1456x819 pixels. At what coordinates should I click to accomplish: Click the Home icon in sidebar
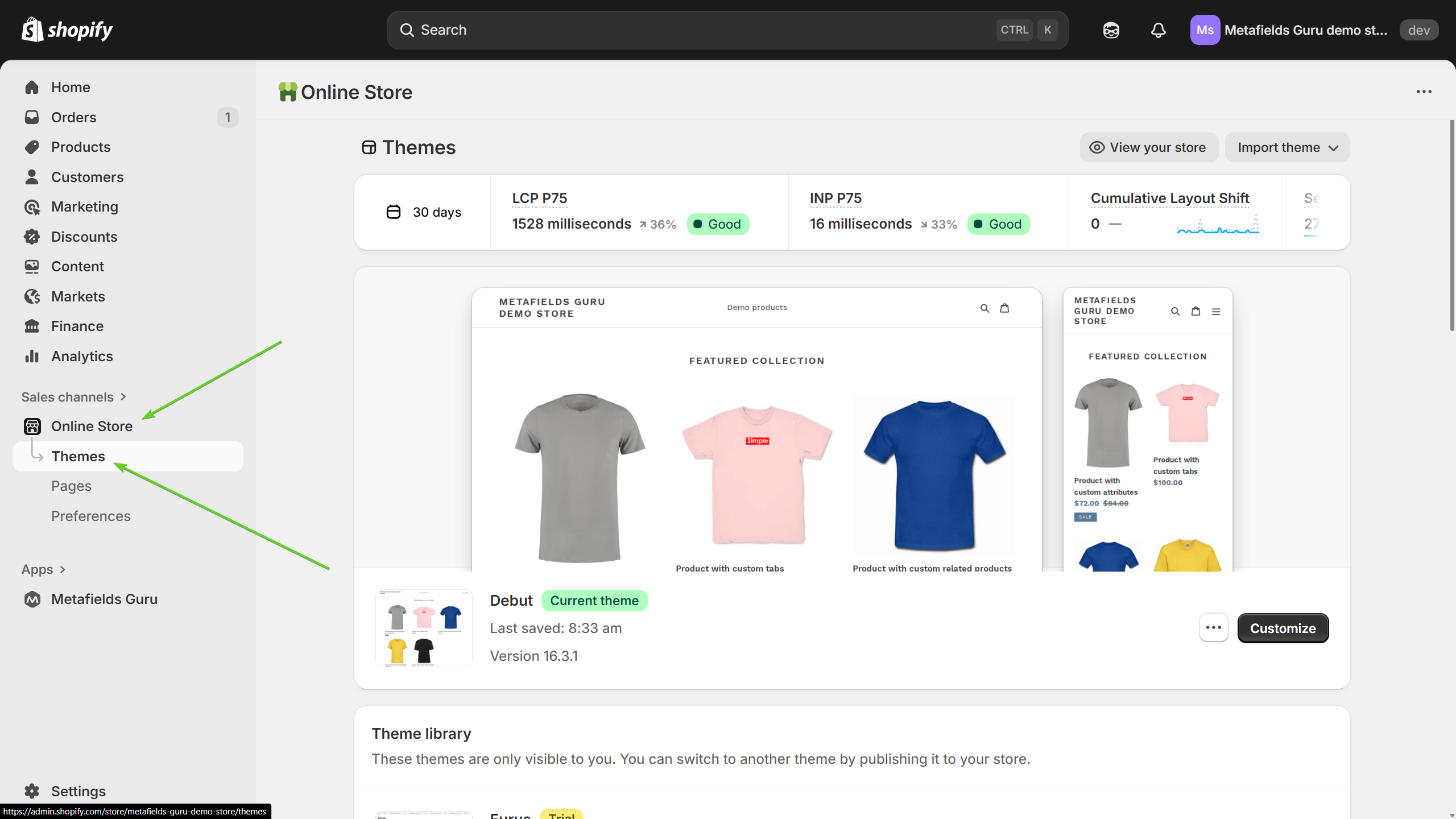click(x=32, y=87)
